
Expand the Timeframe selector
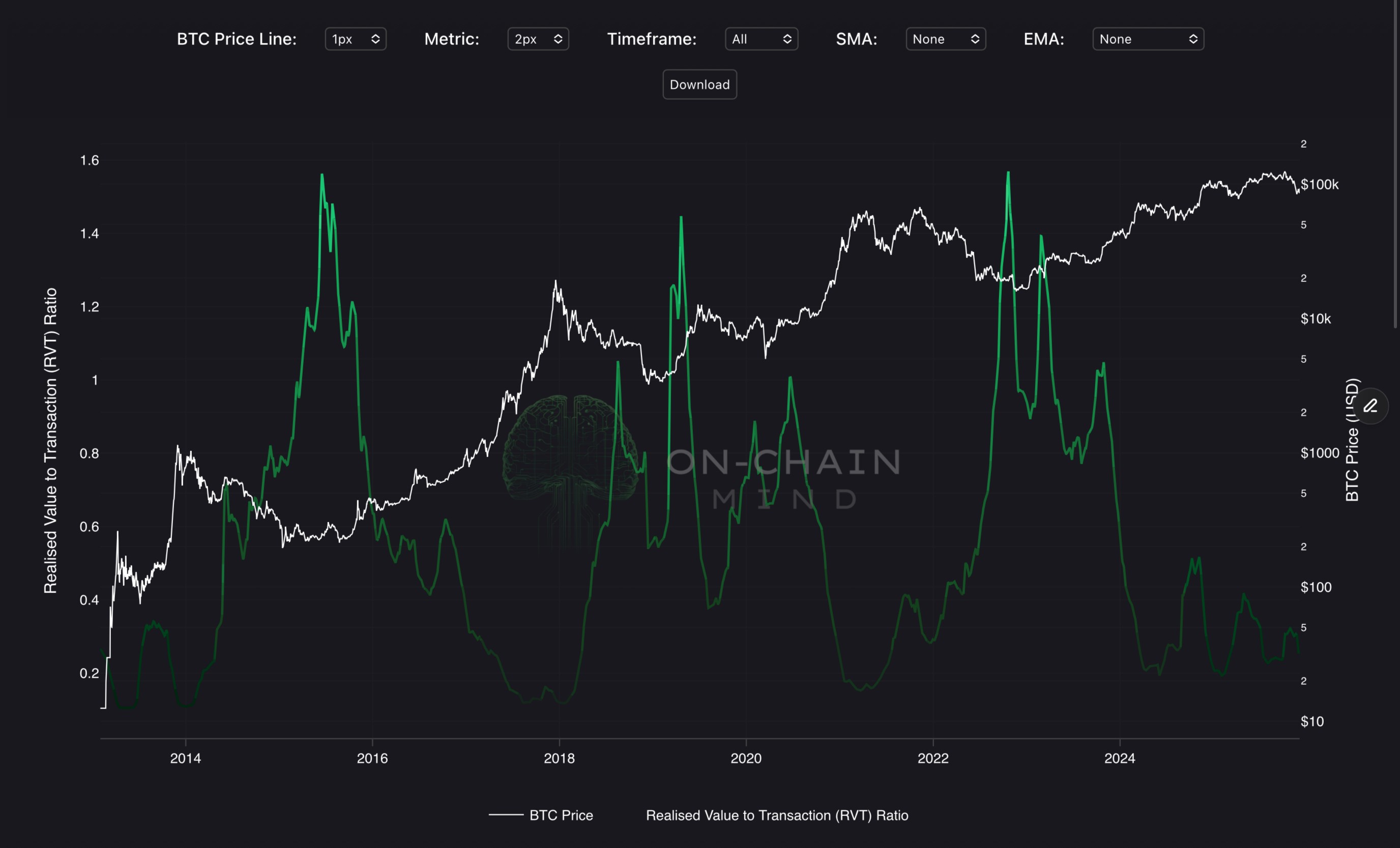point(761,39)
